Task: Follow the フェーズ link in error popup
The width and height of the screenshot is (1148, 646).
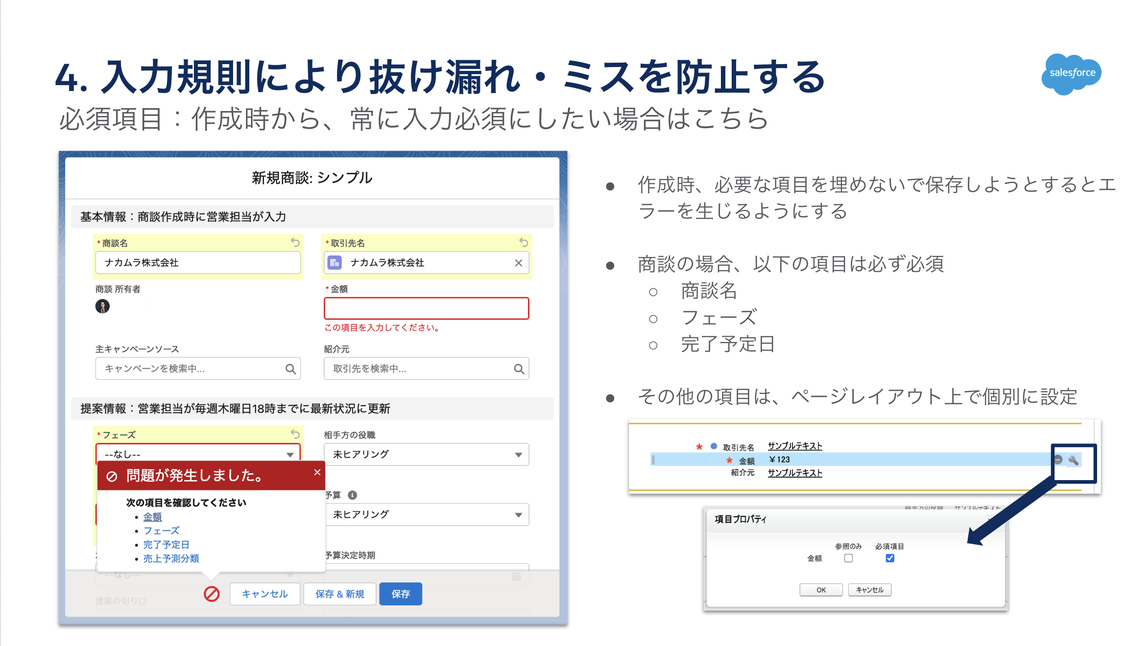Action: point(161,531)
